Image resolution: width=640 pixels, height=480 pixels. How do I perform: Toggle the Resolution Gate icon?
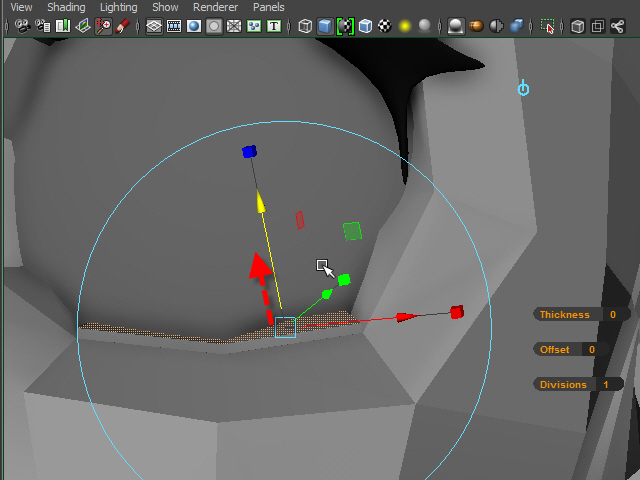(194, 27)
